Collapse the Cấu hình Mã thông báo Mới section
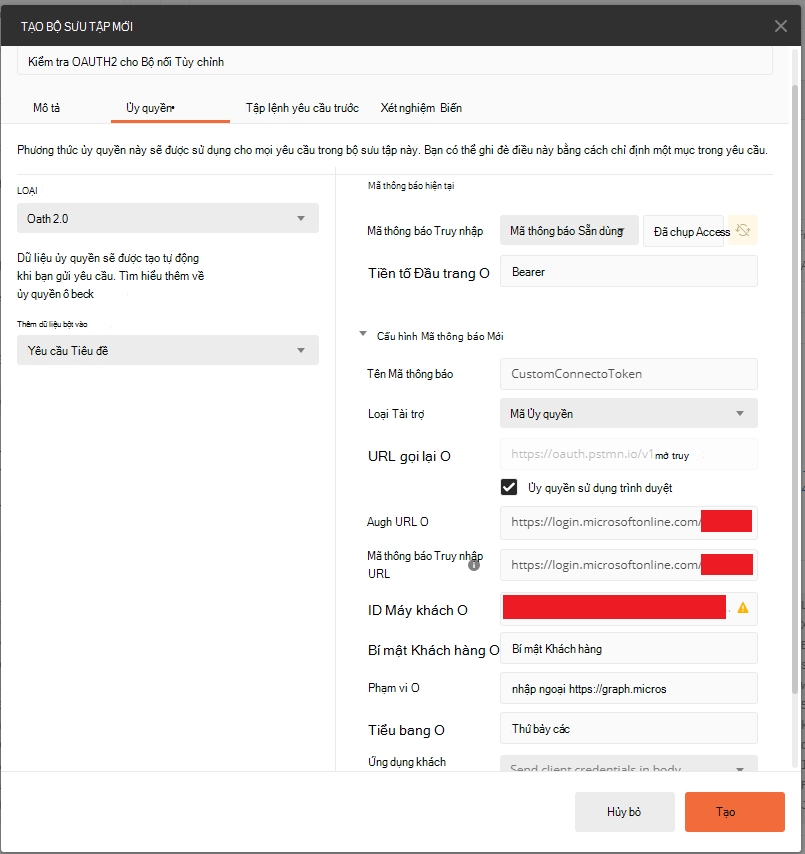805x854 pixels. click(363, 334)
